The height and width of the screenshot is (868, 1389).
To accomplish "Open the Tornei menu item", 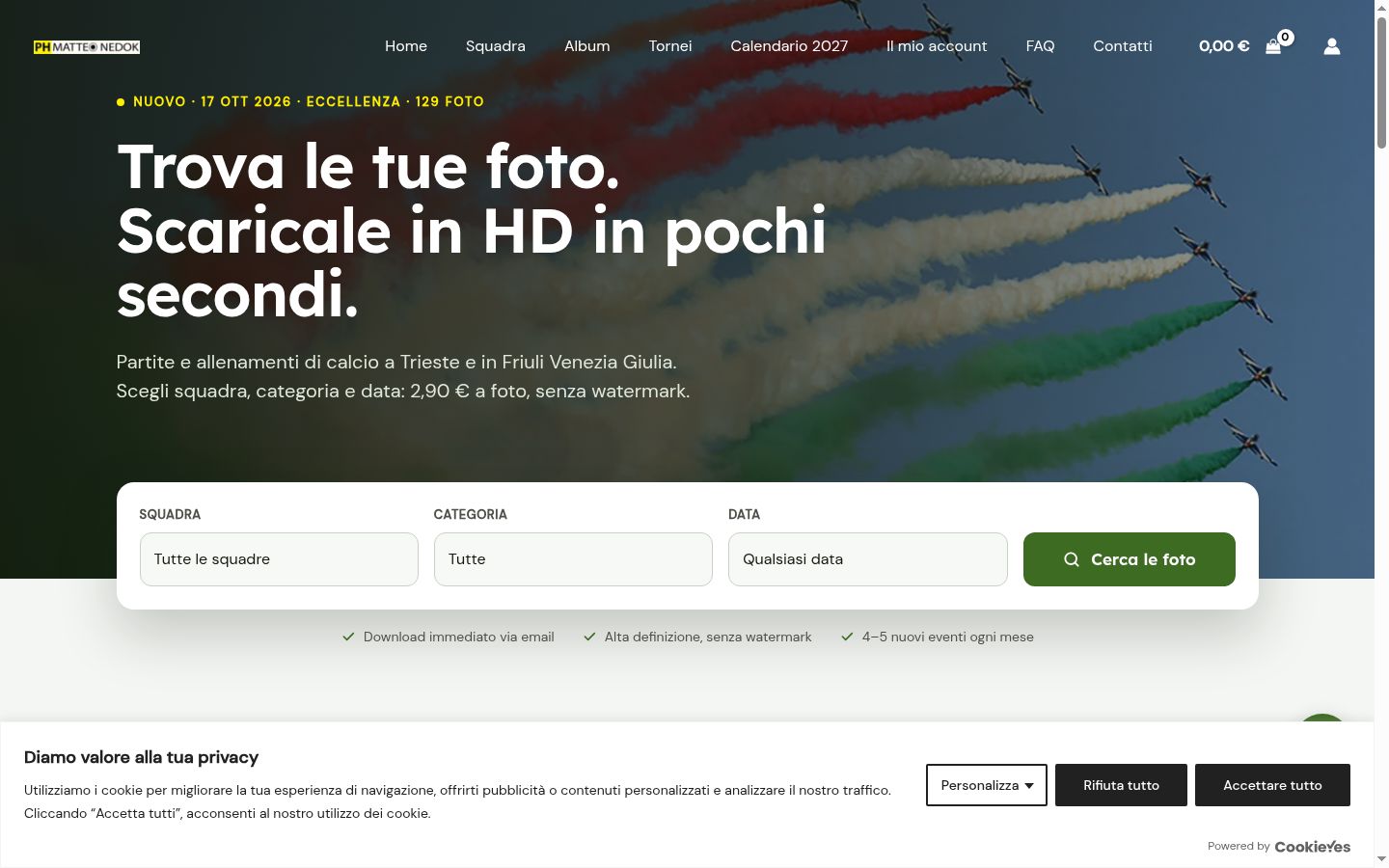I will pyautogui.click(x=670, y=46).
